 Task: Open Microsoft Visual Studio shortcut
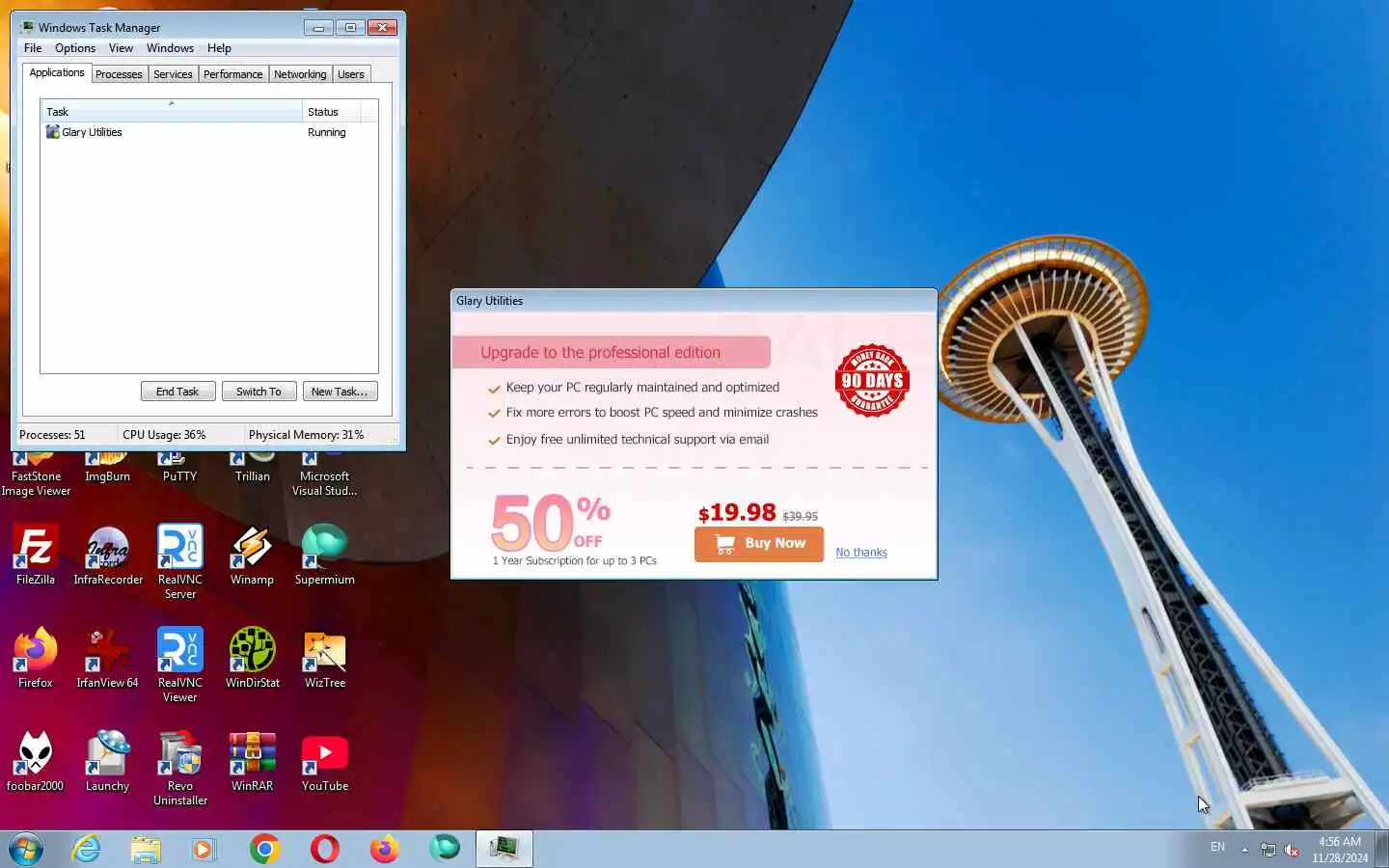click(x=325, y=473)
